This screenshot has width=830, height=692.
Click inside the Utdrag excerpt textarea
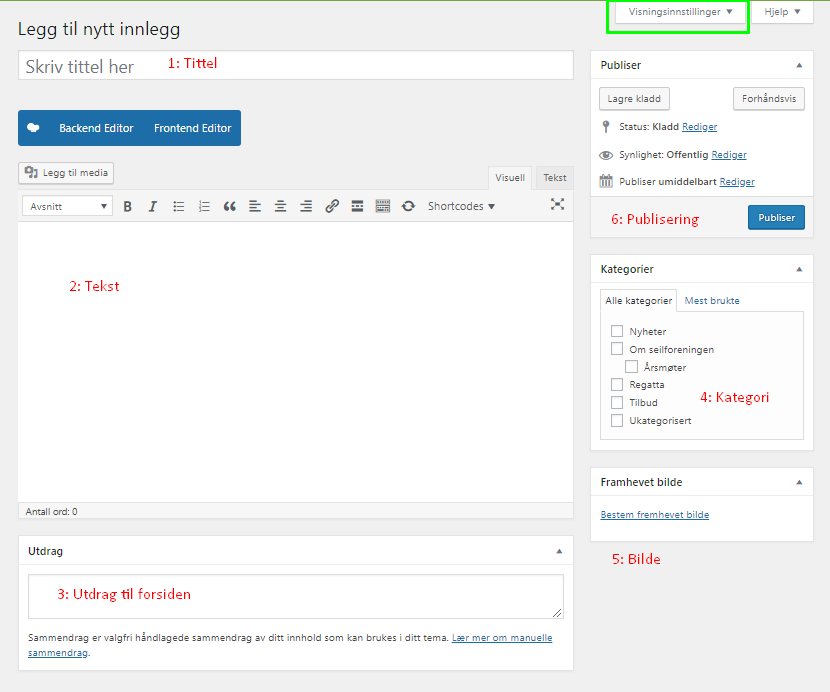(296, 596)
